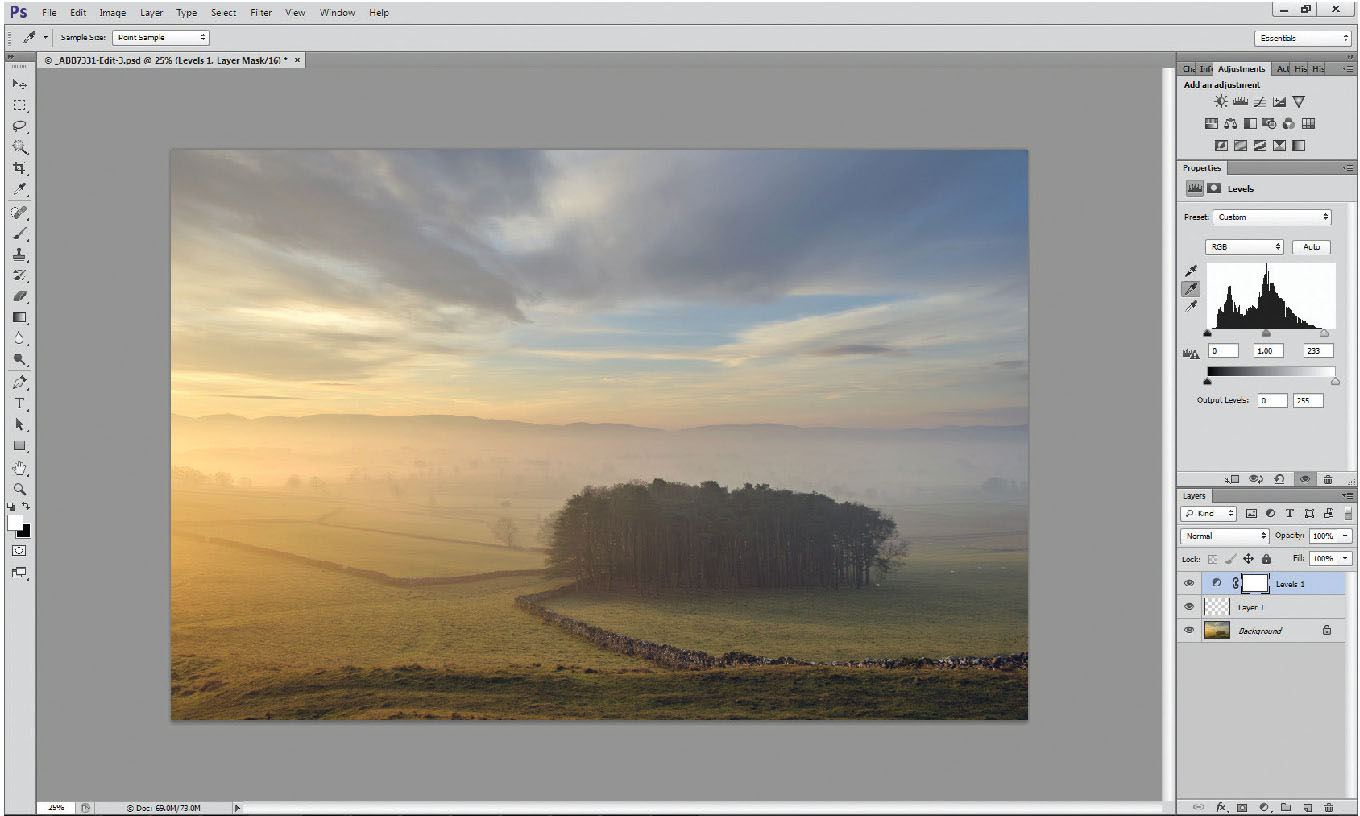Open the Filter menu
The width and height of the screenshot is (1360, 816).
261,13
